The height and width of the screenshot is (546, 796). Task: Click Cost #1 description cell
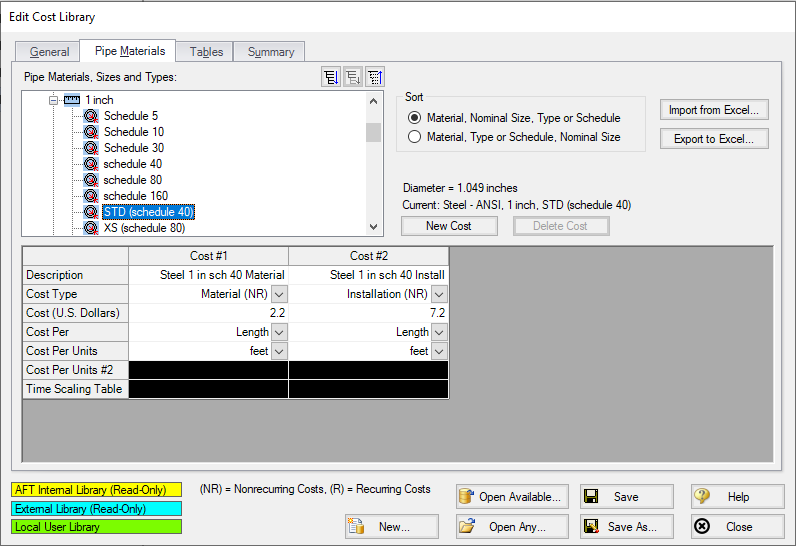208,275
